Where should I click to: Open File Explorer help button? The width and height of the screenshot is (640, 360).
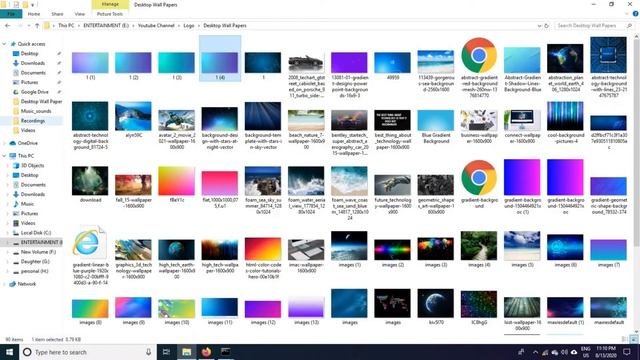(635, 14)
